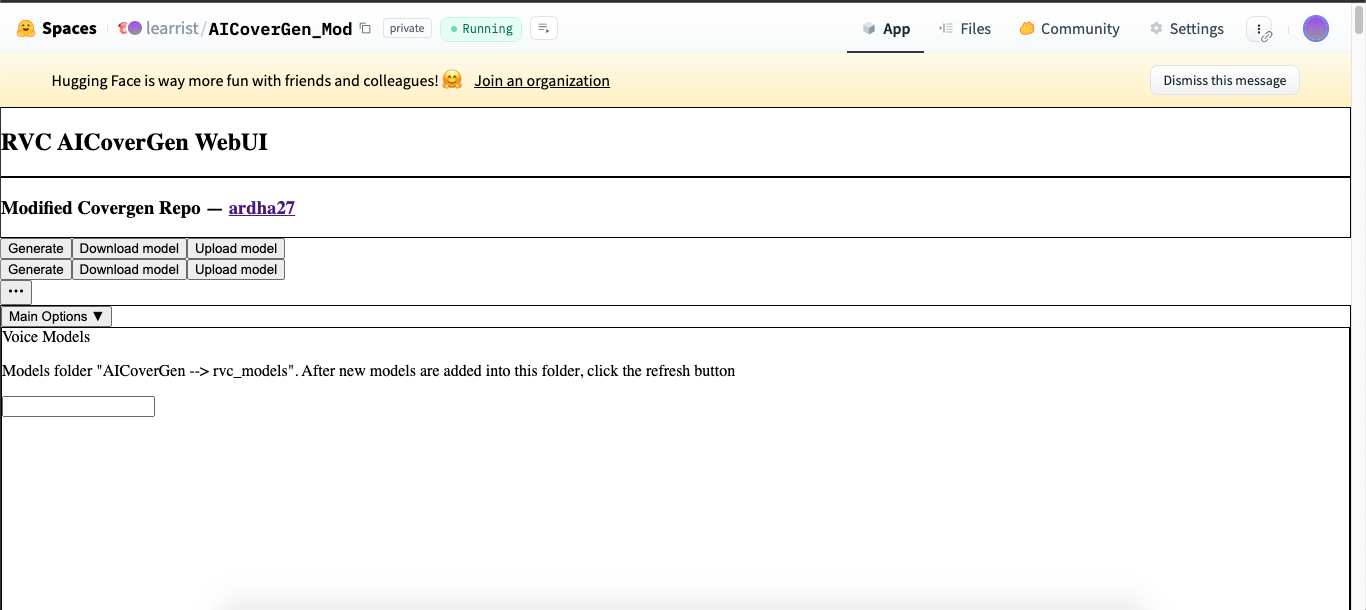Open the learrist owner link
Viewport: 1366px width, 610px height.
(x=173, y=28)
